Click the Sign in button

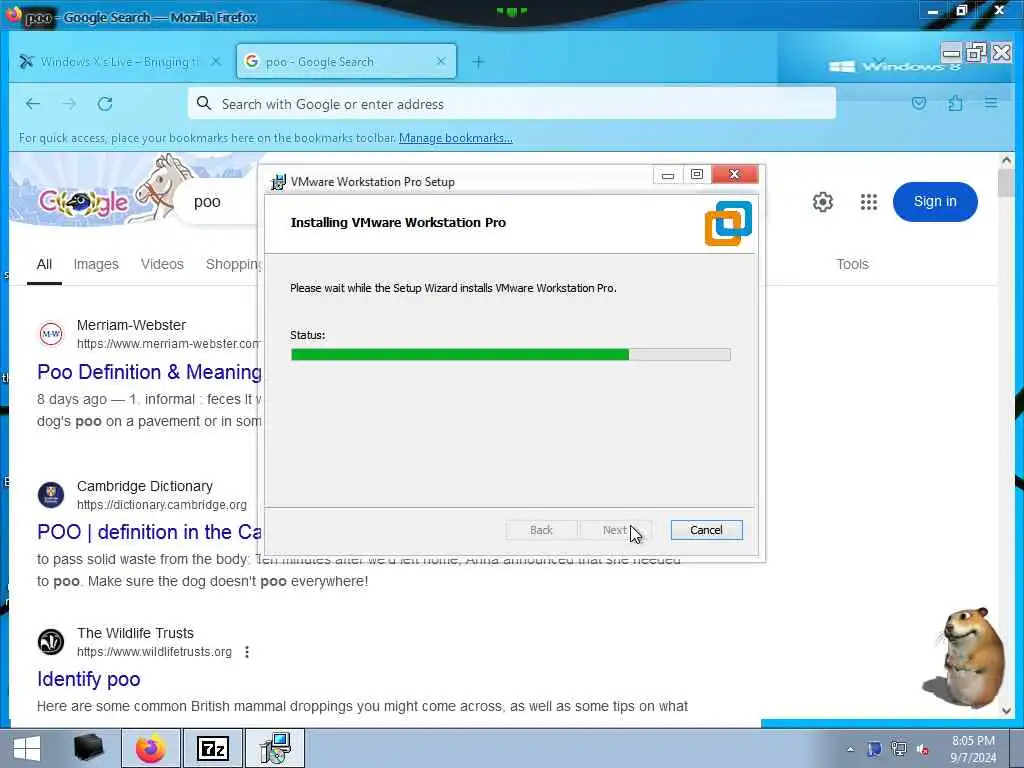[935, 202]
